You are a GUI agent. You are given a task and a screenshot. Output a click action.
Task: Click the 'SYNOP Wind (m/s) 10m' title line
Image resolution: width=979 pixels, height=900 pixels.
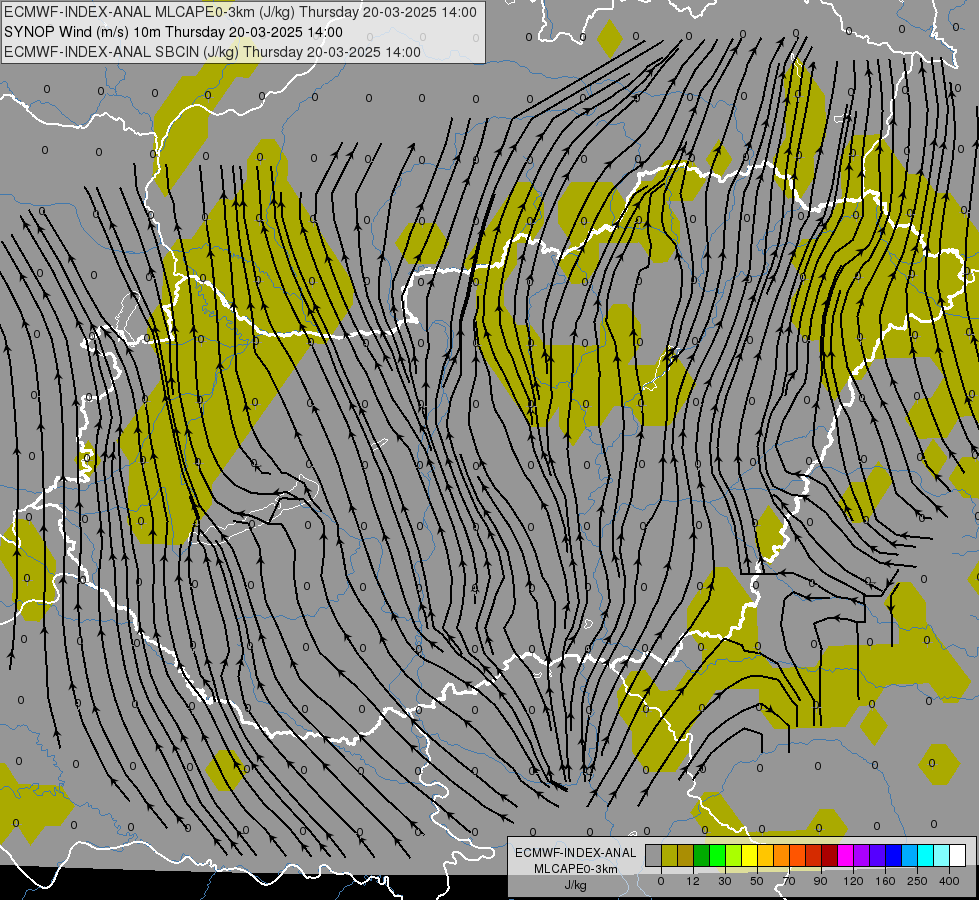[x=174, y=32]
